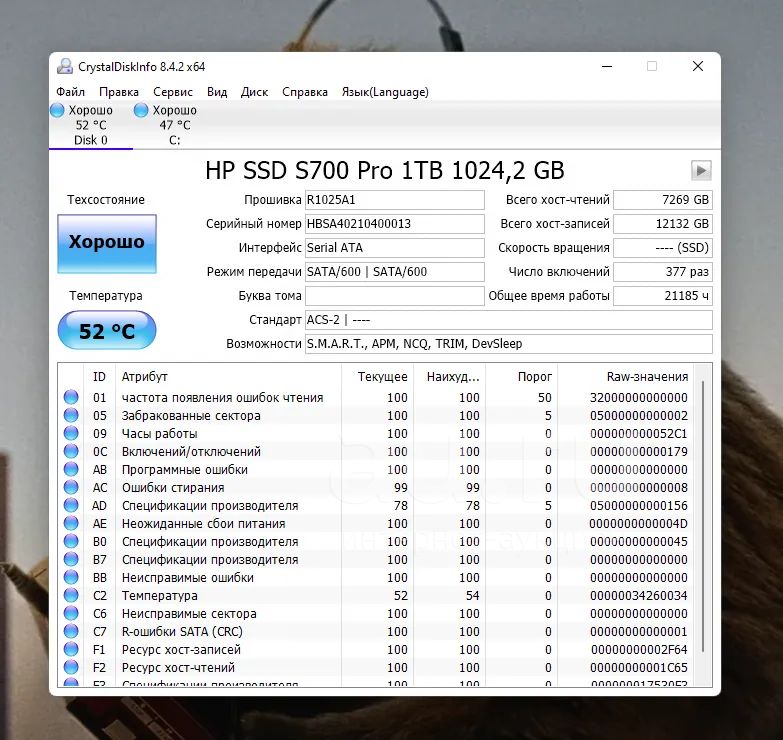The width and height of the screenshot is (783, 740).
Task: Click status icon of attribute 01 row
Action: click(x=71, y=397)
